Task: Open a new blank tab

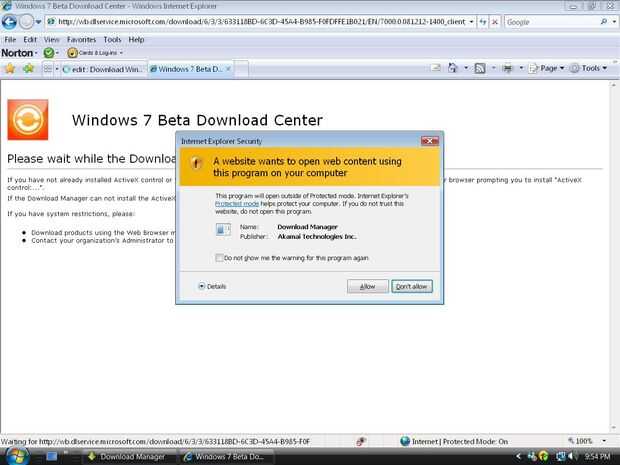Action: (x=241, y=69)
